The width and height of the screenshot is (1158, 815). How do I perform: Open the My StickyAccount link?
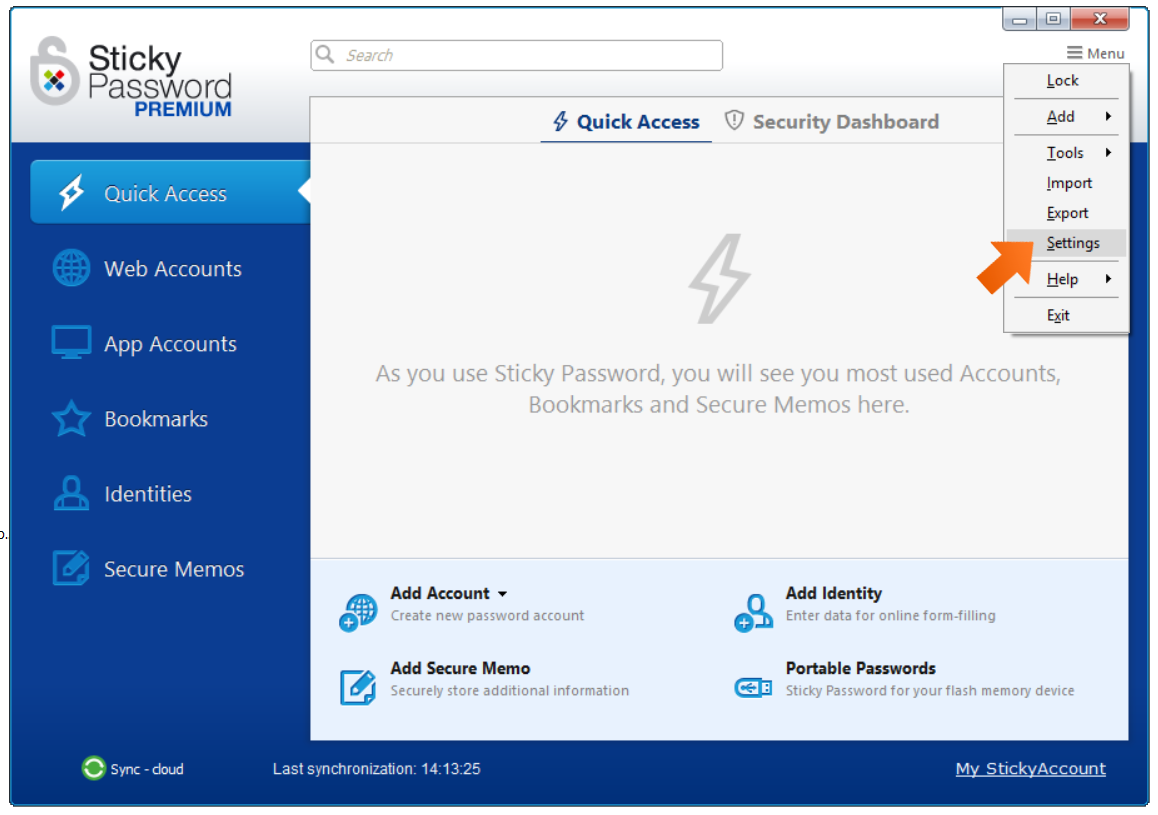tap(1030, 768)
